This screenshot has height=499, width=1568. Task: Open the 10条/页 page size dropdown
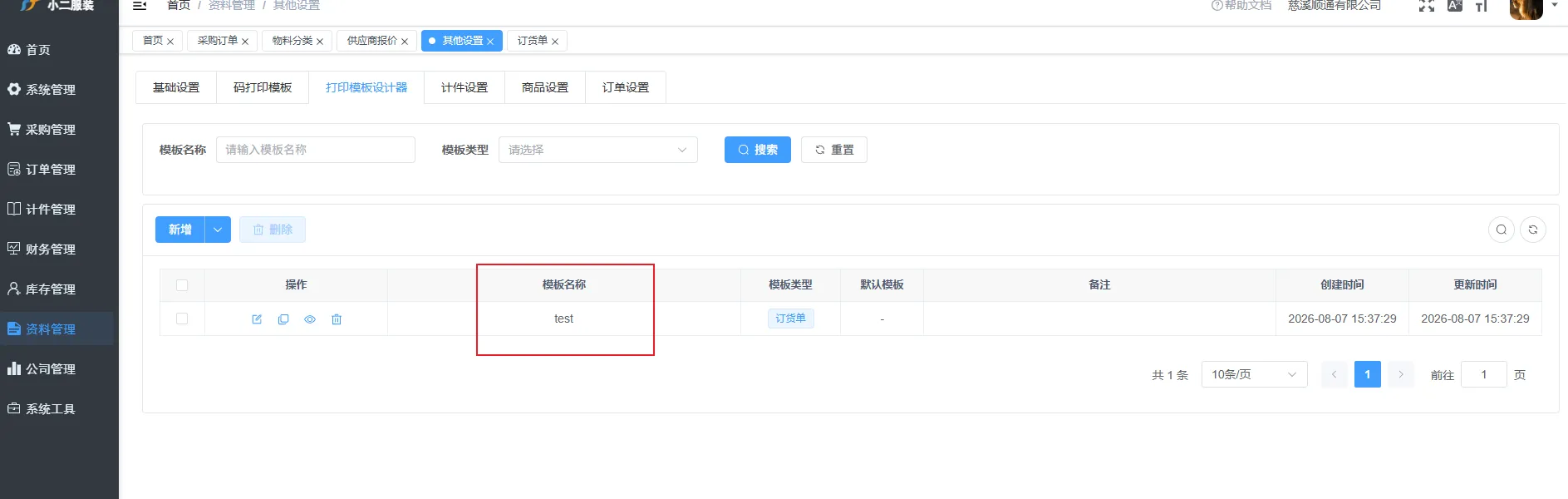(1254, 374)
